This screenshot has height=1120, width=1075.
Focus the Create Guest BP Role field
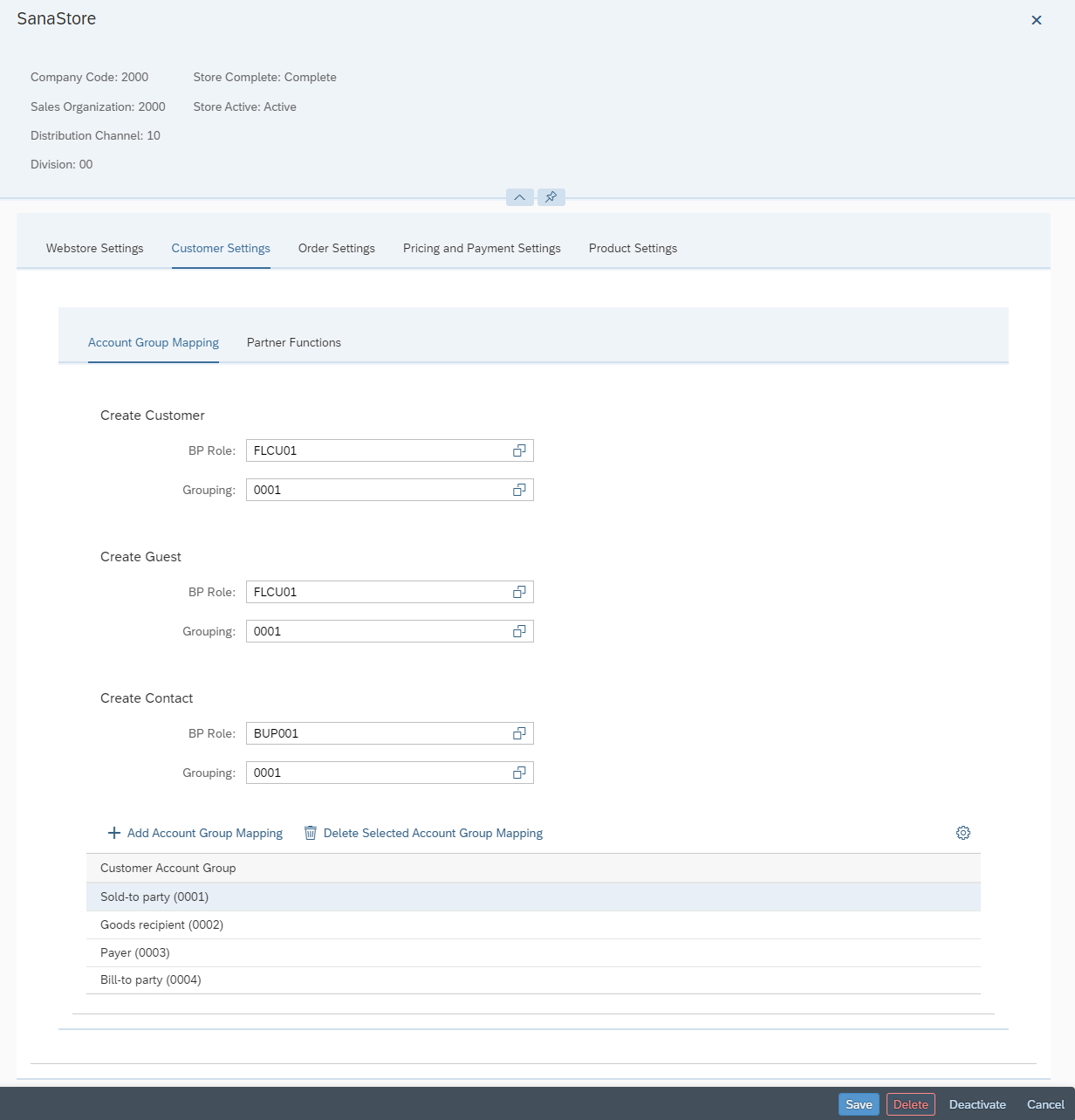pos(390,592)
